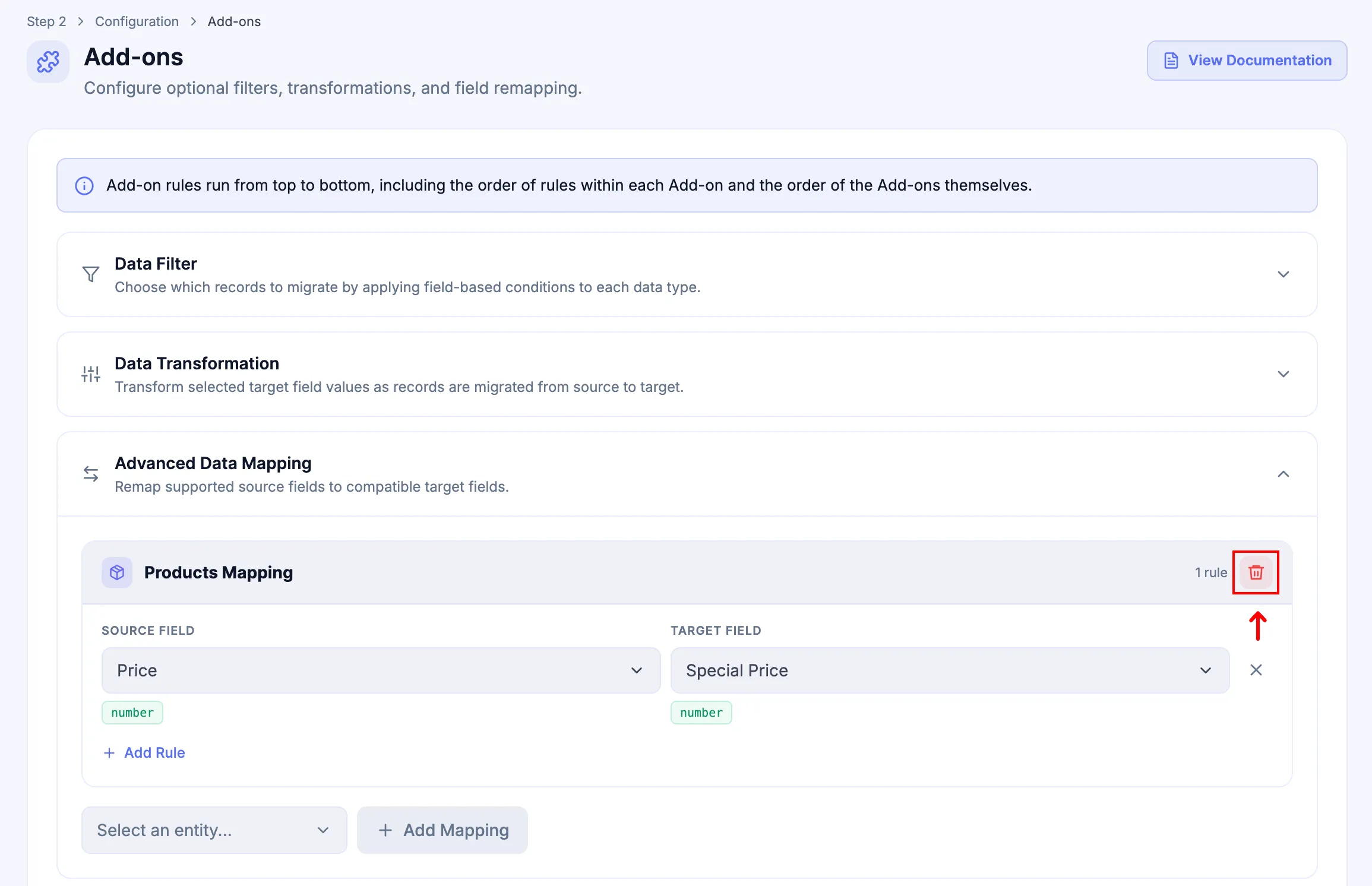Click the Add Mapping button
This screenshot has height=886, width=1372.
click(442, 830)
